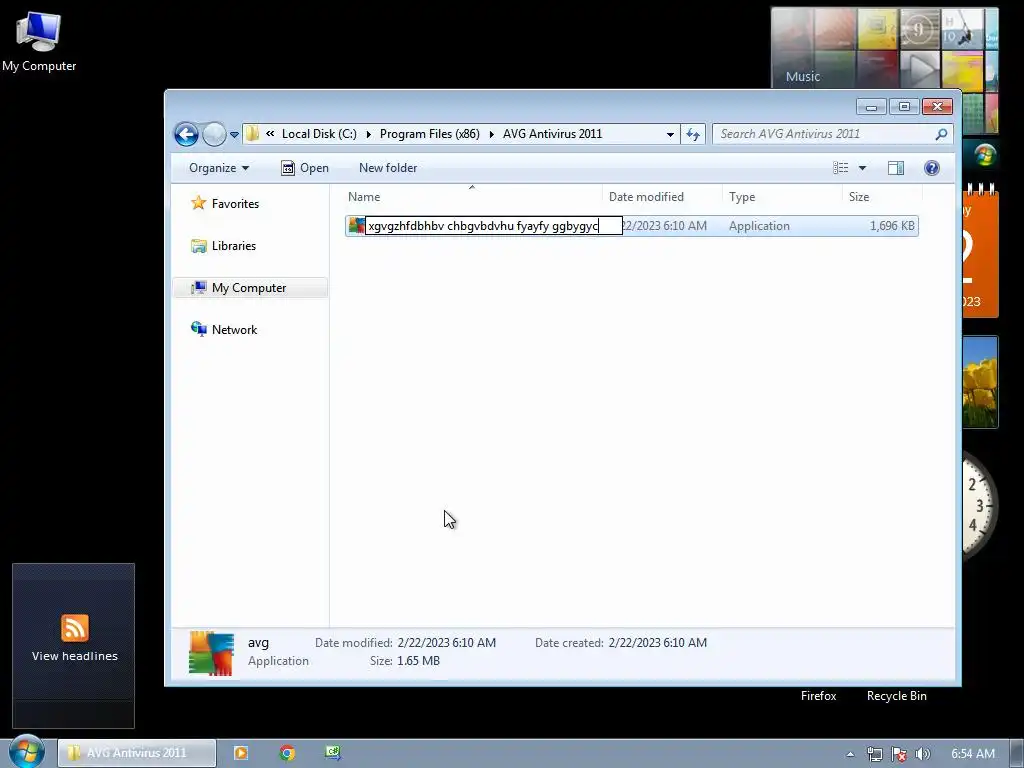Click the analog clock gadget

pos(979,504)
